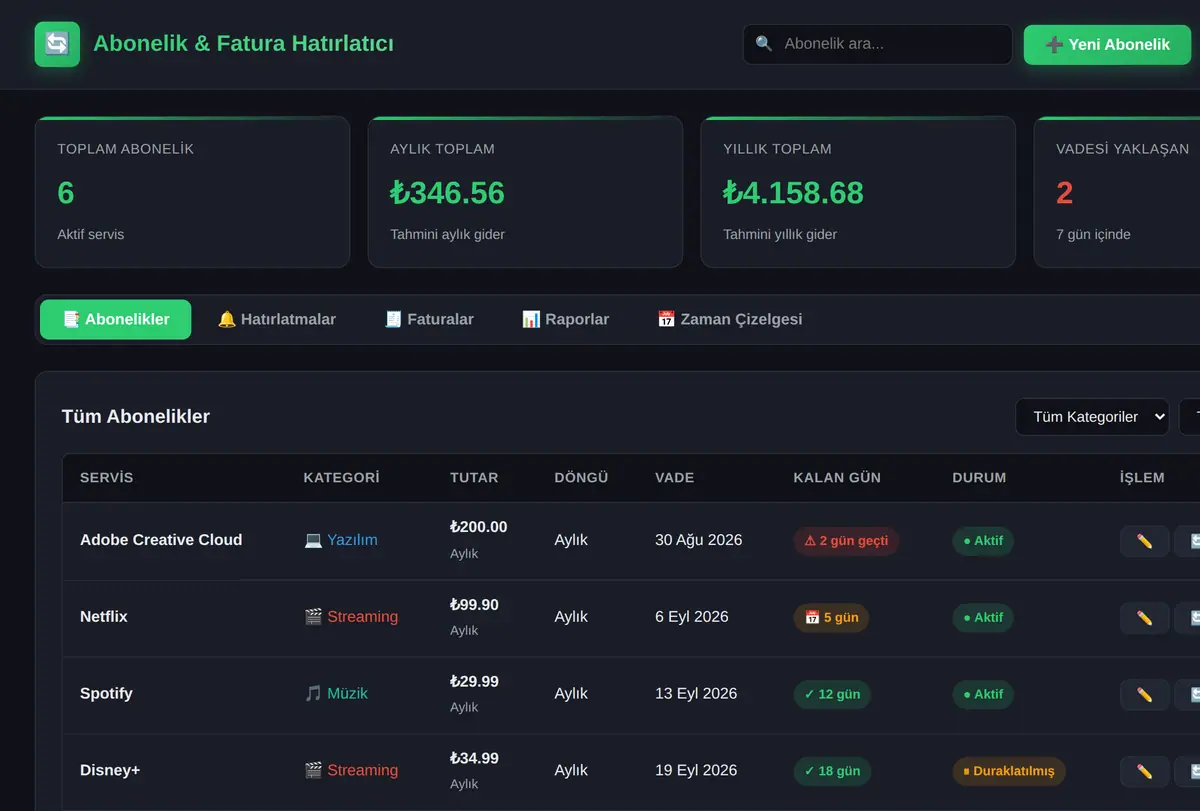Open the Zaman Çizelgesi tab
This screenshot has height=811, width=1200.
point(729,320)
